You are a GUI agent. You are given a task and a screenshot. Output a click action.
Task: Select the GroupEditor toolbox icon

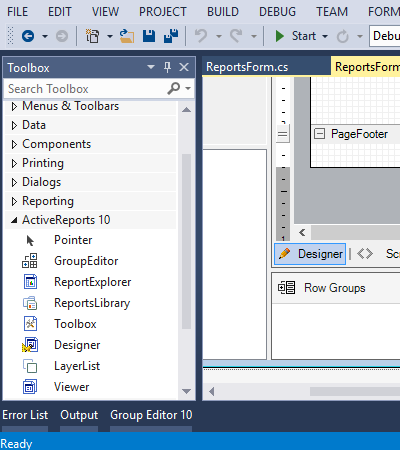[30, 261]
